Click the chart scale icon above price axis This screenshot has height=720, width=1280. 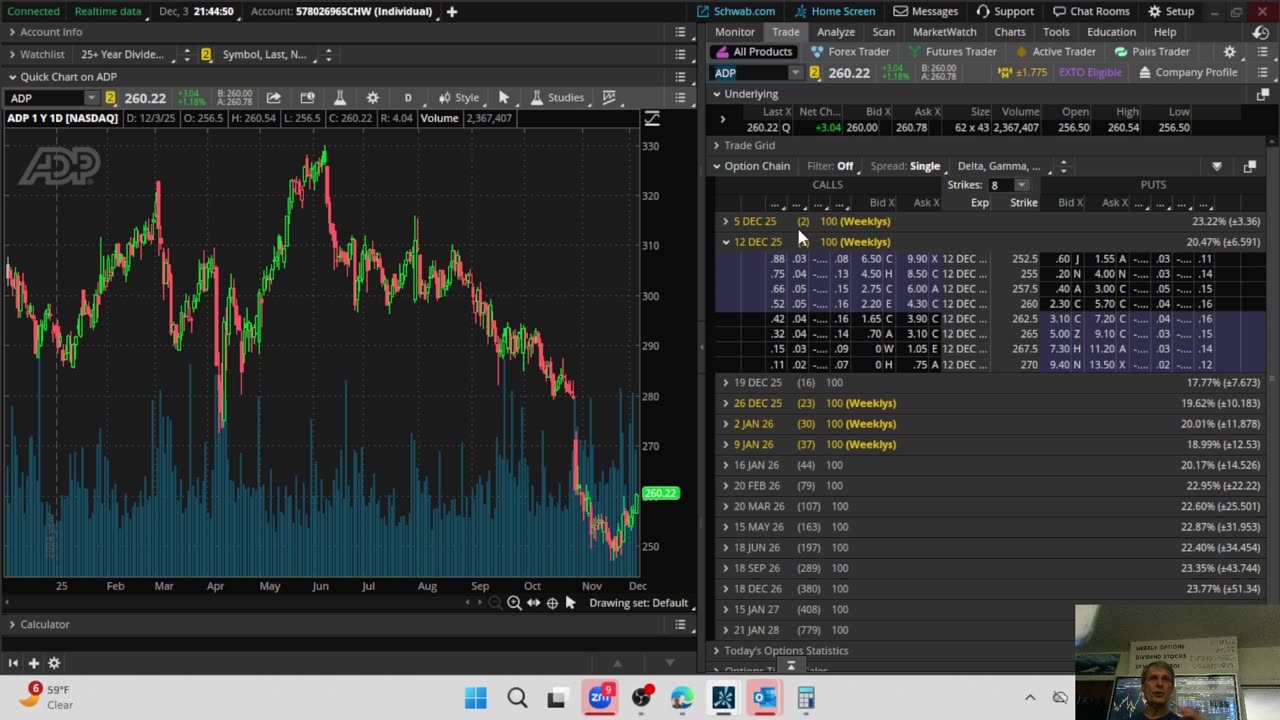coord(652,119)
